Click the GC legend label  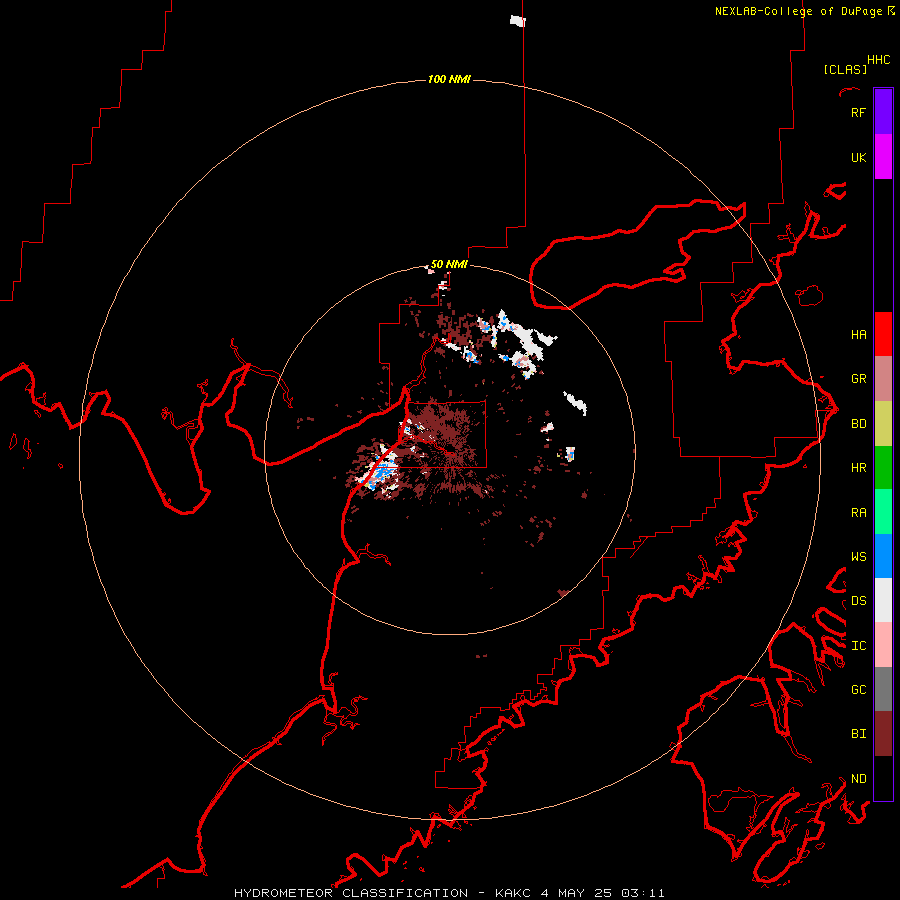tap(858, 689)
